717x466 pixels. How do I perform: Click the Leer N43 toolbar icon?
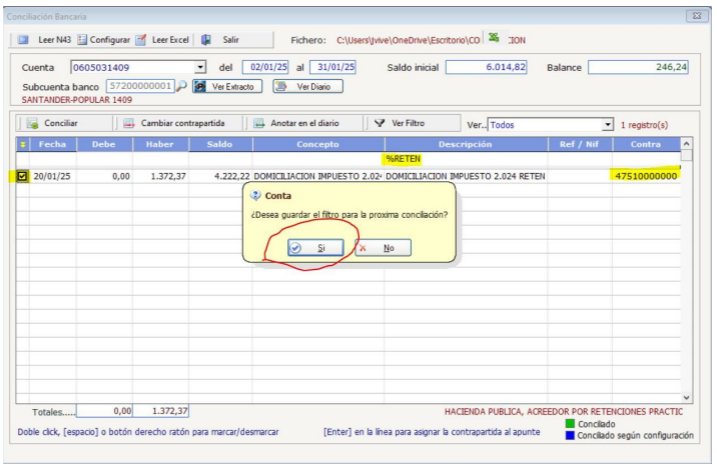25,40
